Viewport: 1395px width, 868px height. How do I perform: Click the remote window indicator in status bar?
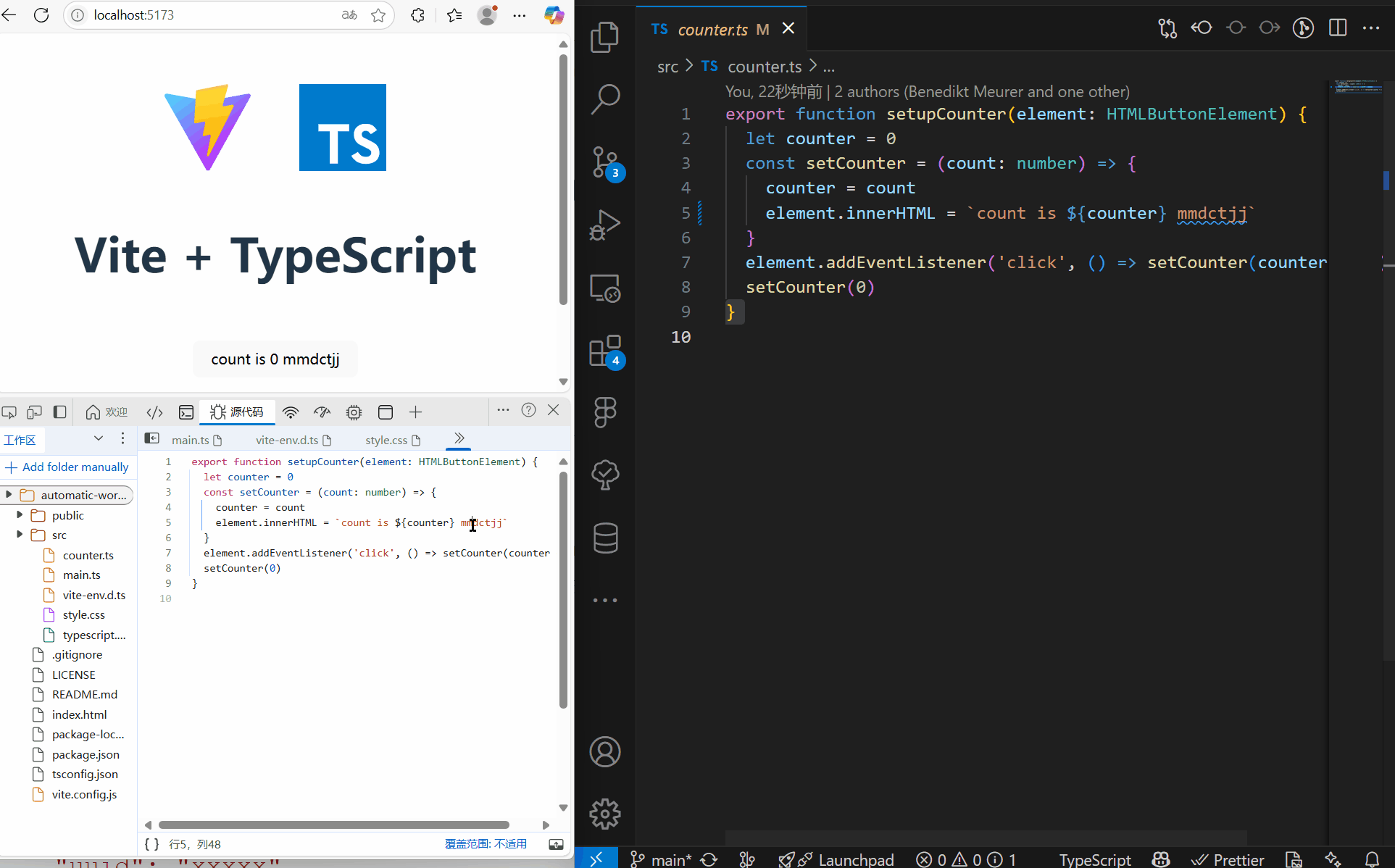click(x=596, y=859)
